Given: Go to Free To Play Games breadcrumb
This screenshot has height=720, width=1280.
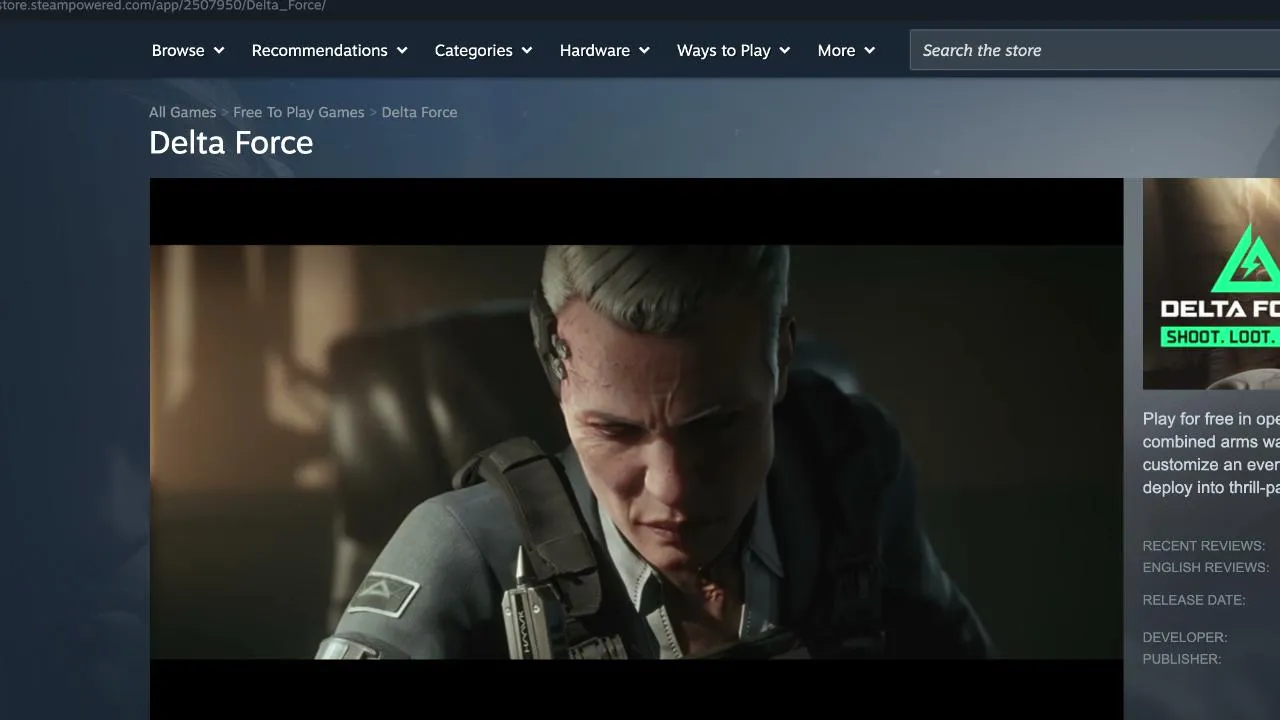Looking at the screenshot, I should pyautogui.click(x=299, y=112).
